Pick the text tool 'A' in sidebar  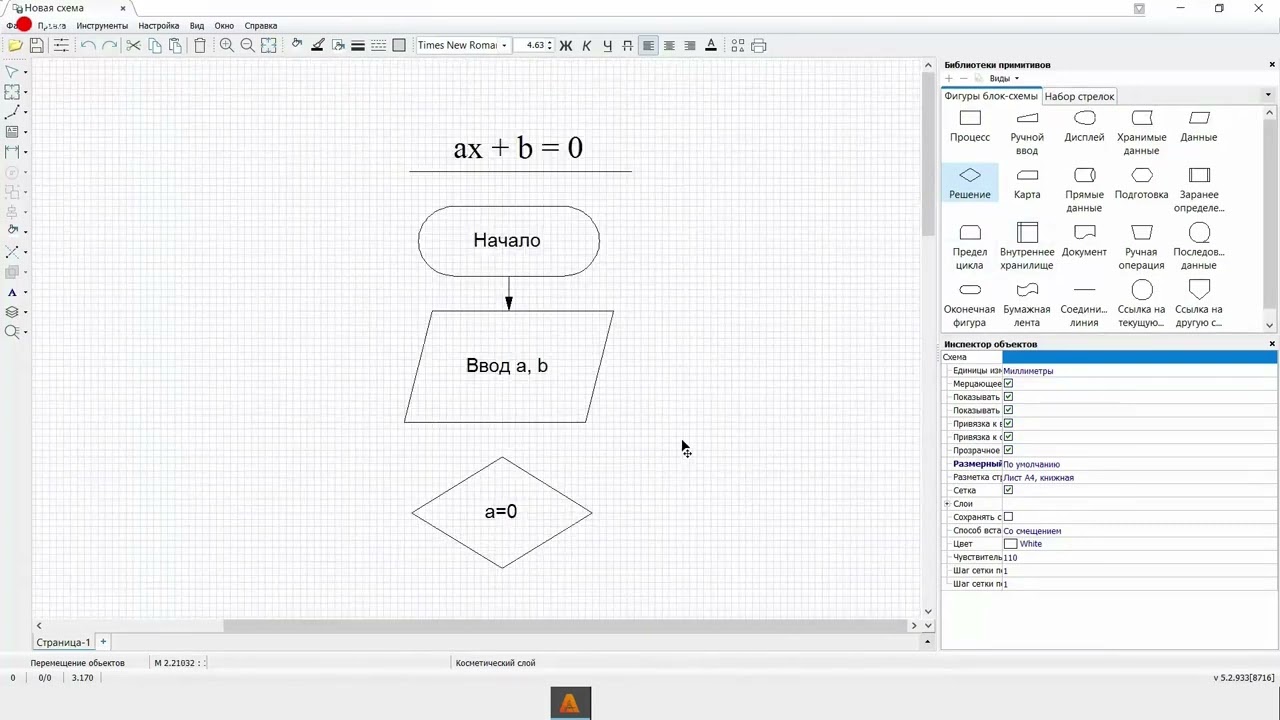[x=12, y=292]
